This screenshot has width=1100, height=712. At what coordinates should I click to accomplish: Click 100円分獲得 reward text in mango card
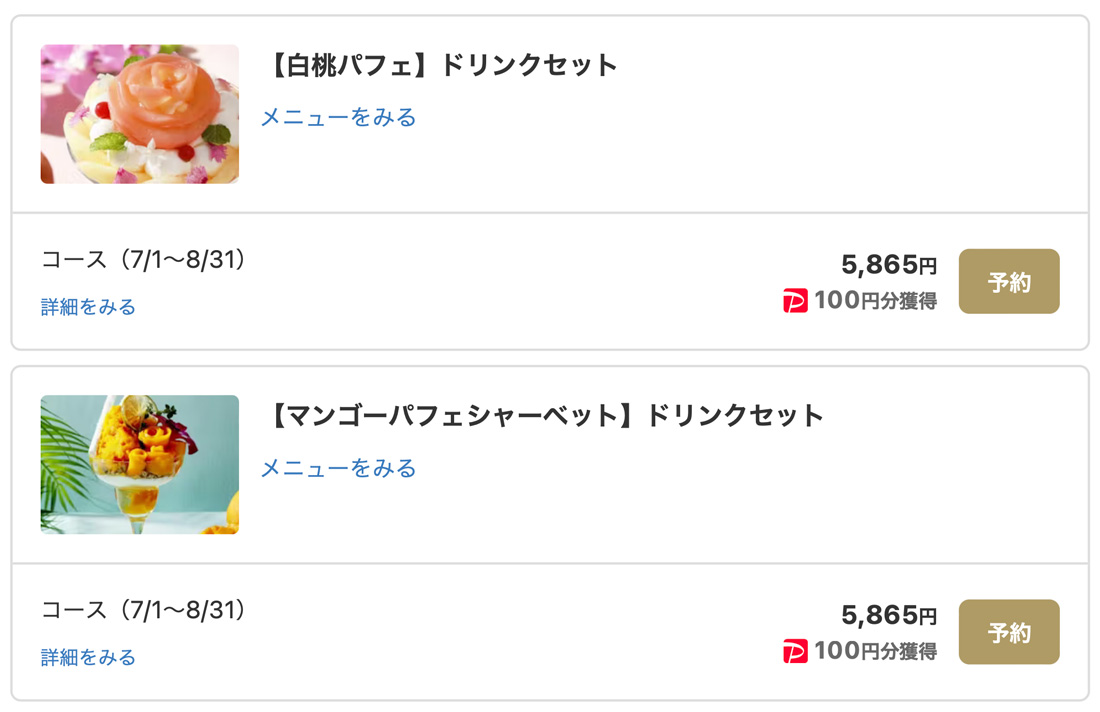click(x=876, y=651)
